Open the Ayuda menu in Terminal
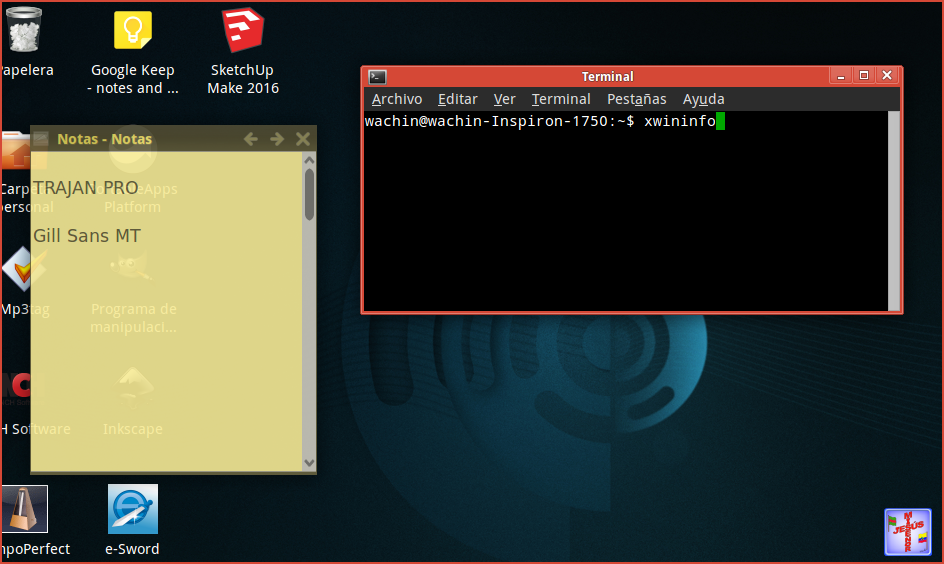Screen dimensions: 944x564 click(x=703, y=99)
